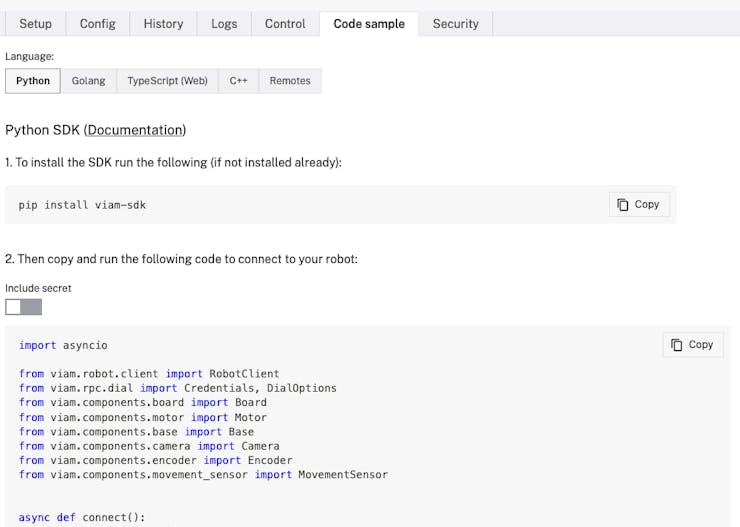
Task: Copy the pip install command
Action: 638,204
